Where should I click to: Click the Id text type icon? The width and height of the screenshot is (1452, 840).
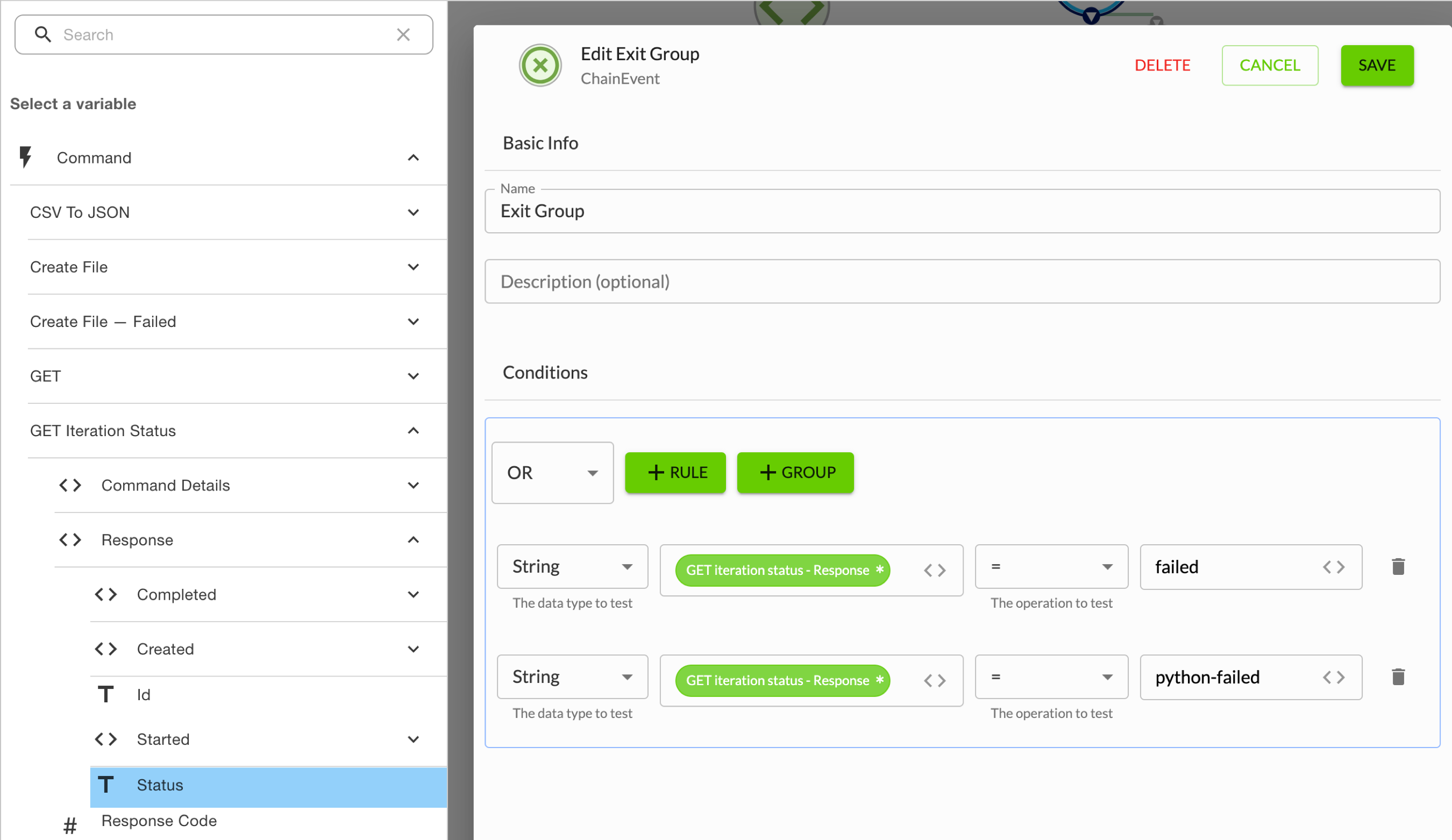105,694
